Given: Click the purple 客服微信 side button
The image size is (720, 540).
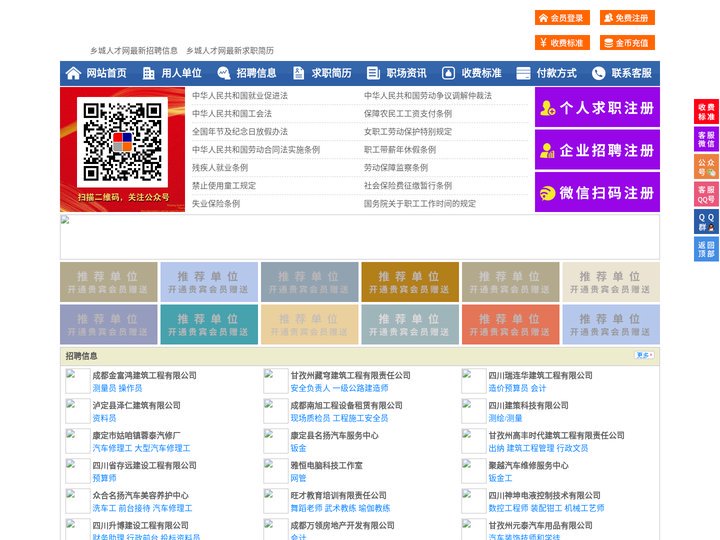Looking at the screenshot, I should 706,139.
